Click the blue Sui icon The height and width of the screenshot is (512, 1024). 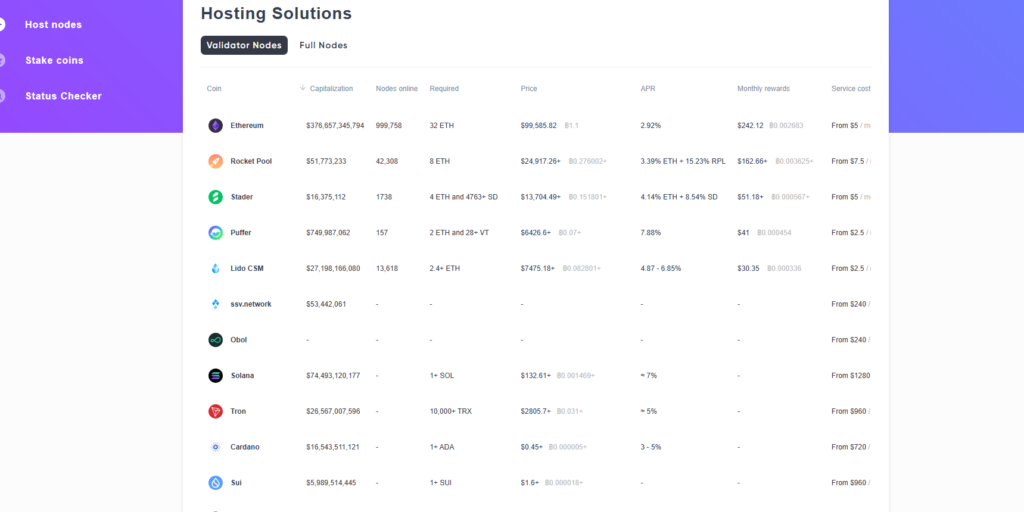pyautogui.click(x=215, y=483)
